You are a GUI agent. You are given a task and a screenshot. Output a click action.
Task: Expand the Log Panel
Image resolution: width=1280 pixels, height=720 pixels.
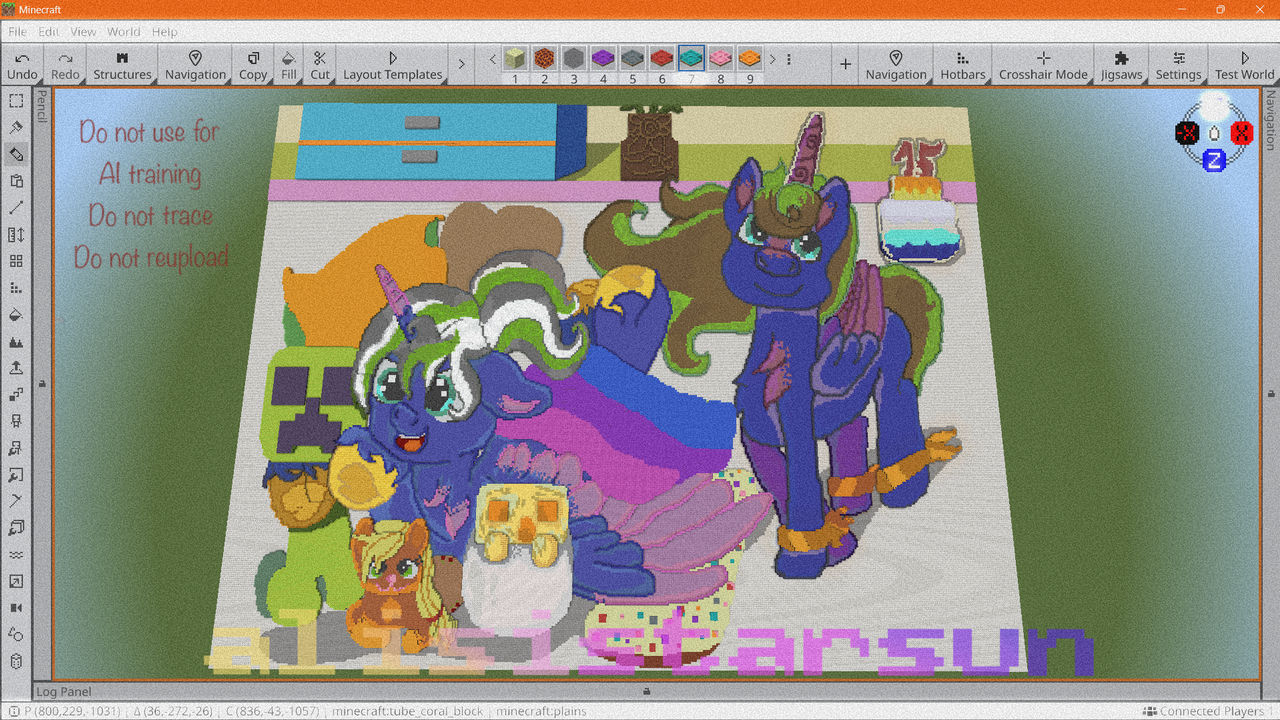[63, 691]
